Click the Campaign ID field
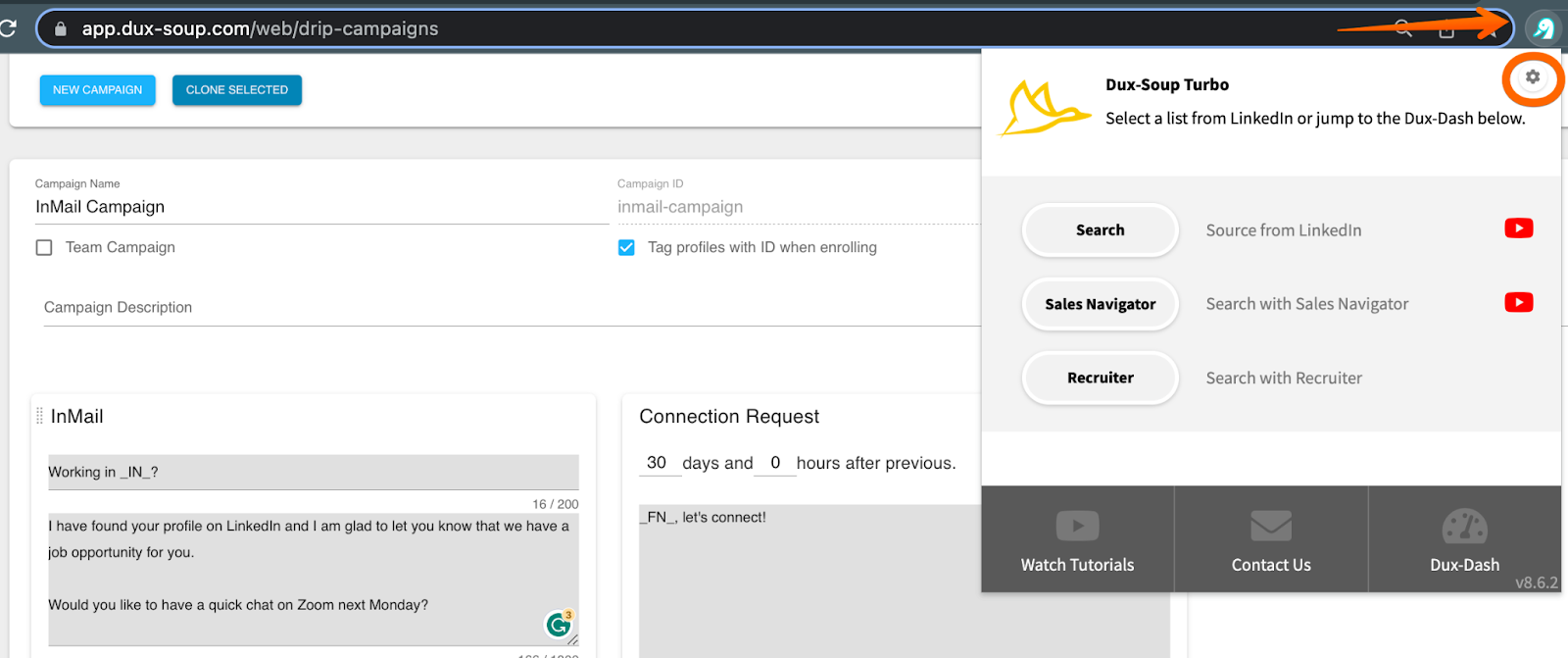The height and width of the screenshot is (658, 1568). 798,207
